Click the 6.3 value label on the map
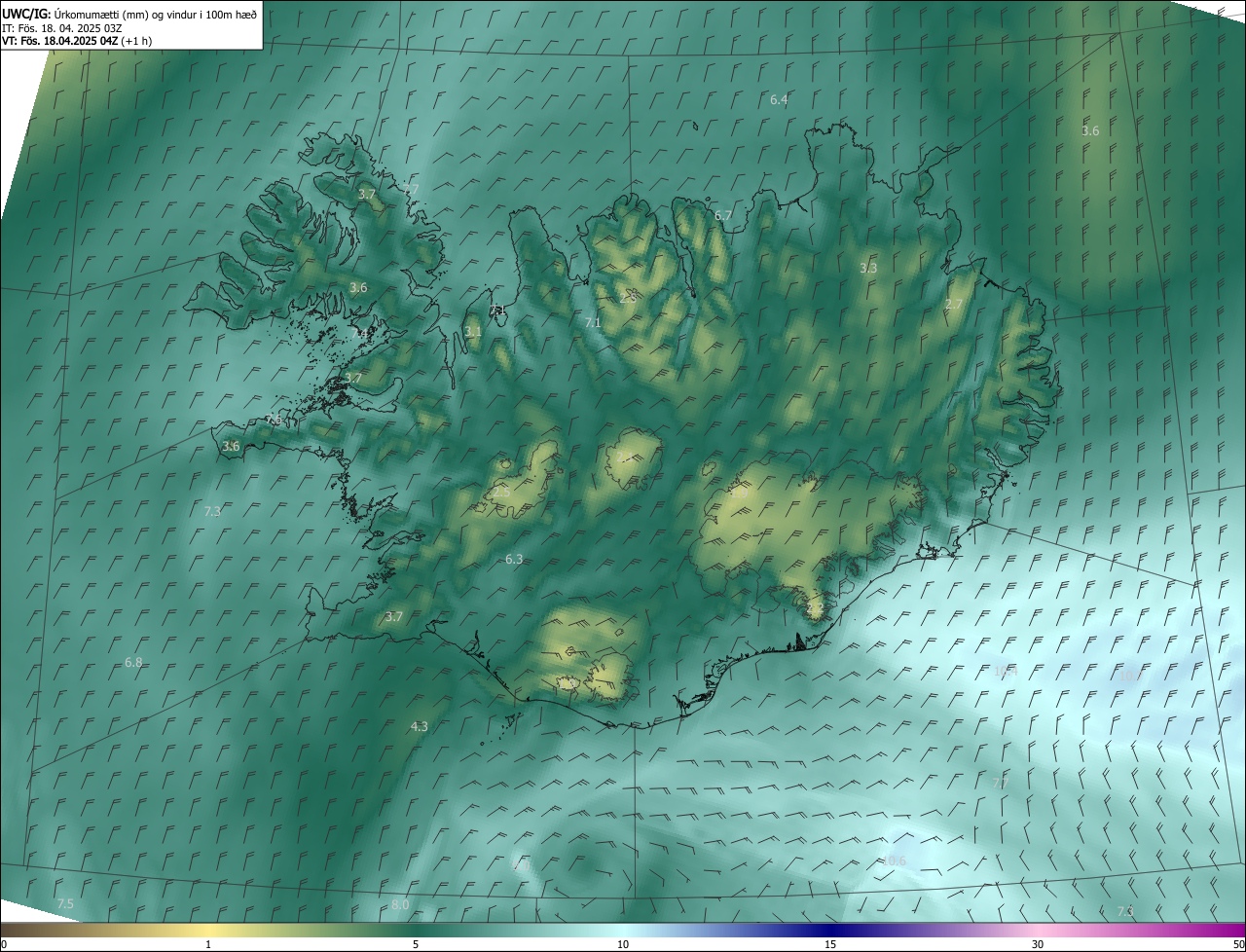Viewport: 1246px width, 952px height. coord(514,559)
